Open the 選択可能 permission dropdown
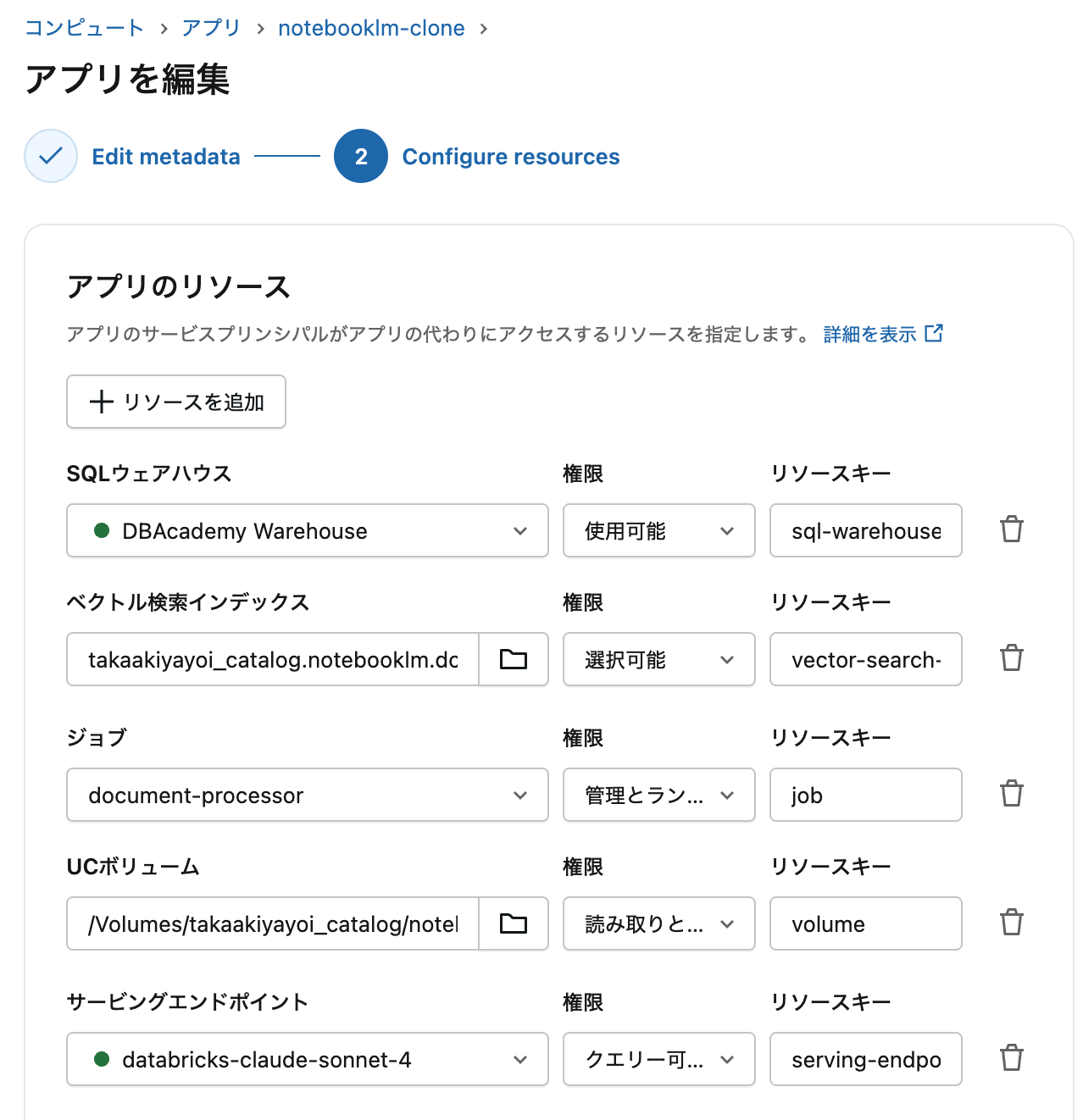The width and height of the screenshot is (1083, 1120). tap(658, 659)
